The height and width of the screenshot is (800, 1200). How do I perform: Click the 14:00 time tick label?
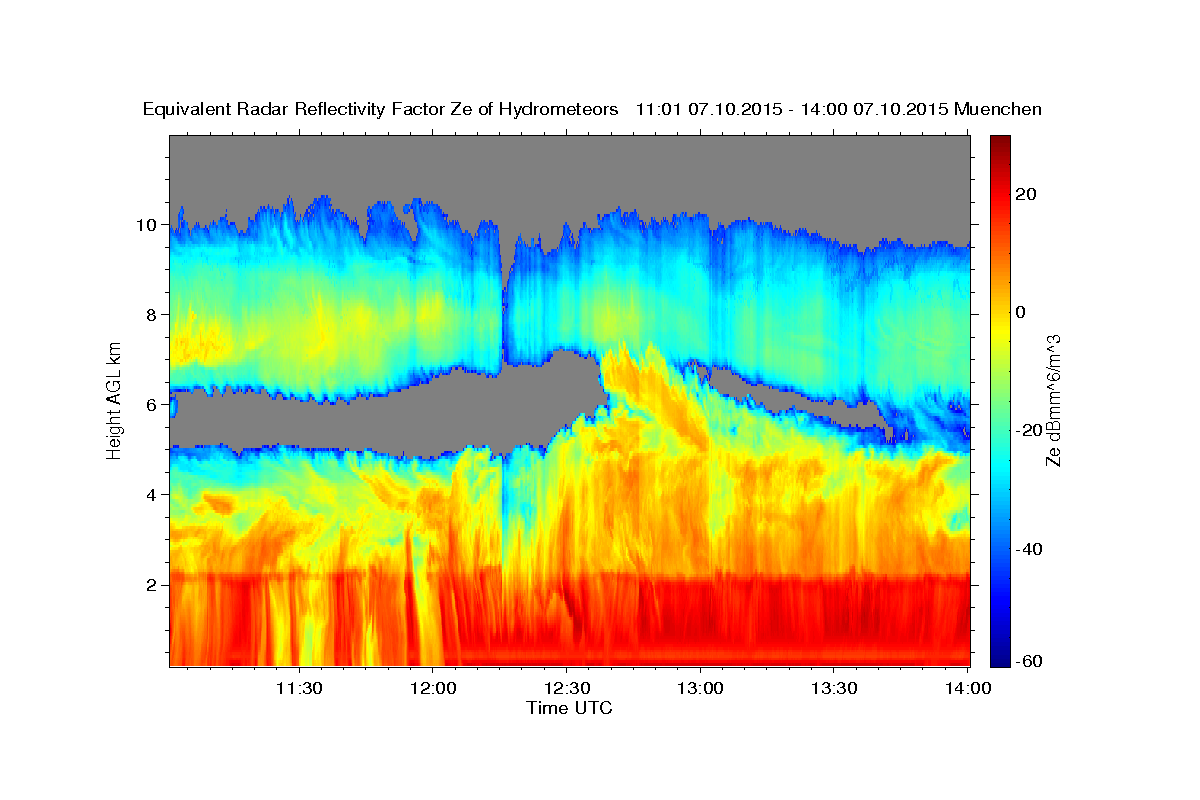(967, 689)
